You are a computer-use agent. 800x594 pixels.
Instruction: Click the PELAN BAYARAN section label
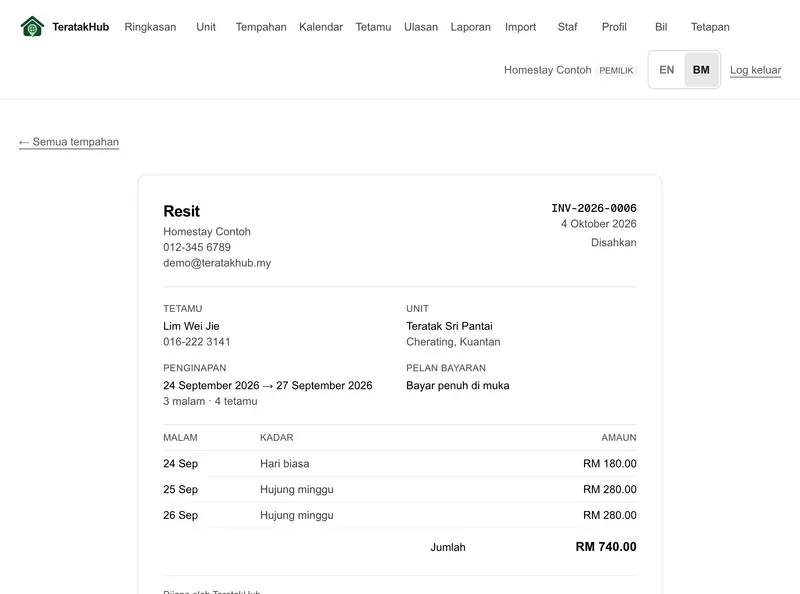[446, 368]
